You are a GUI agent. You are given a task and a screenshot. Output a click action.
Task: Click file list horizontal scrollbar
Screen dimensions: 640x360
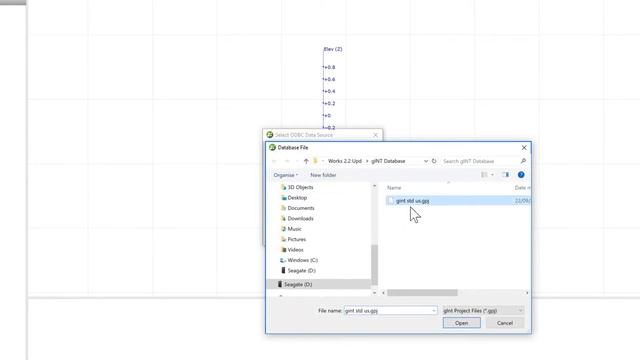(x=422, y=293)
